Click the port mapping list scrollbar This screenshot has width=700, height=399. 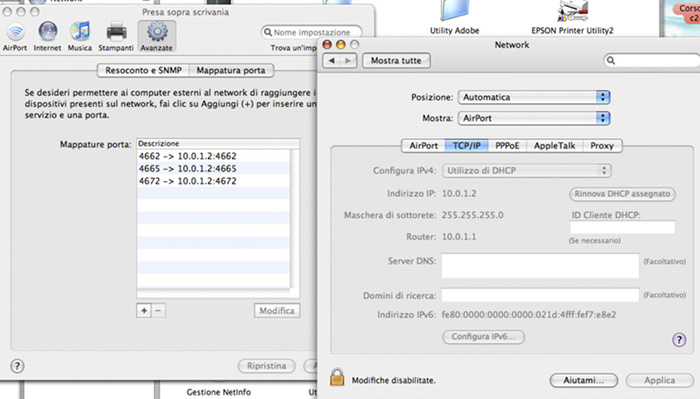295,219
